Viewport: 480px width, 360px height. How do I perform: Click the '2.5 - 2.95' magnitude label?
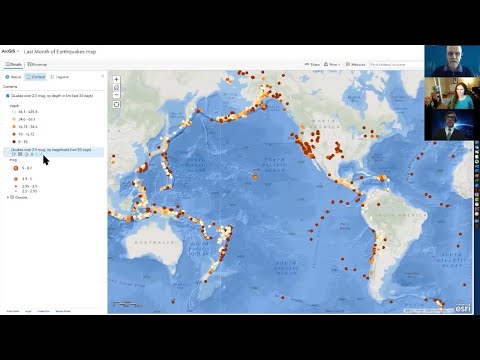click(30, 191)
